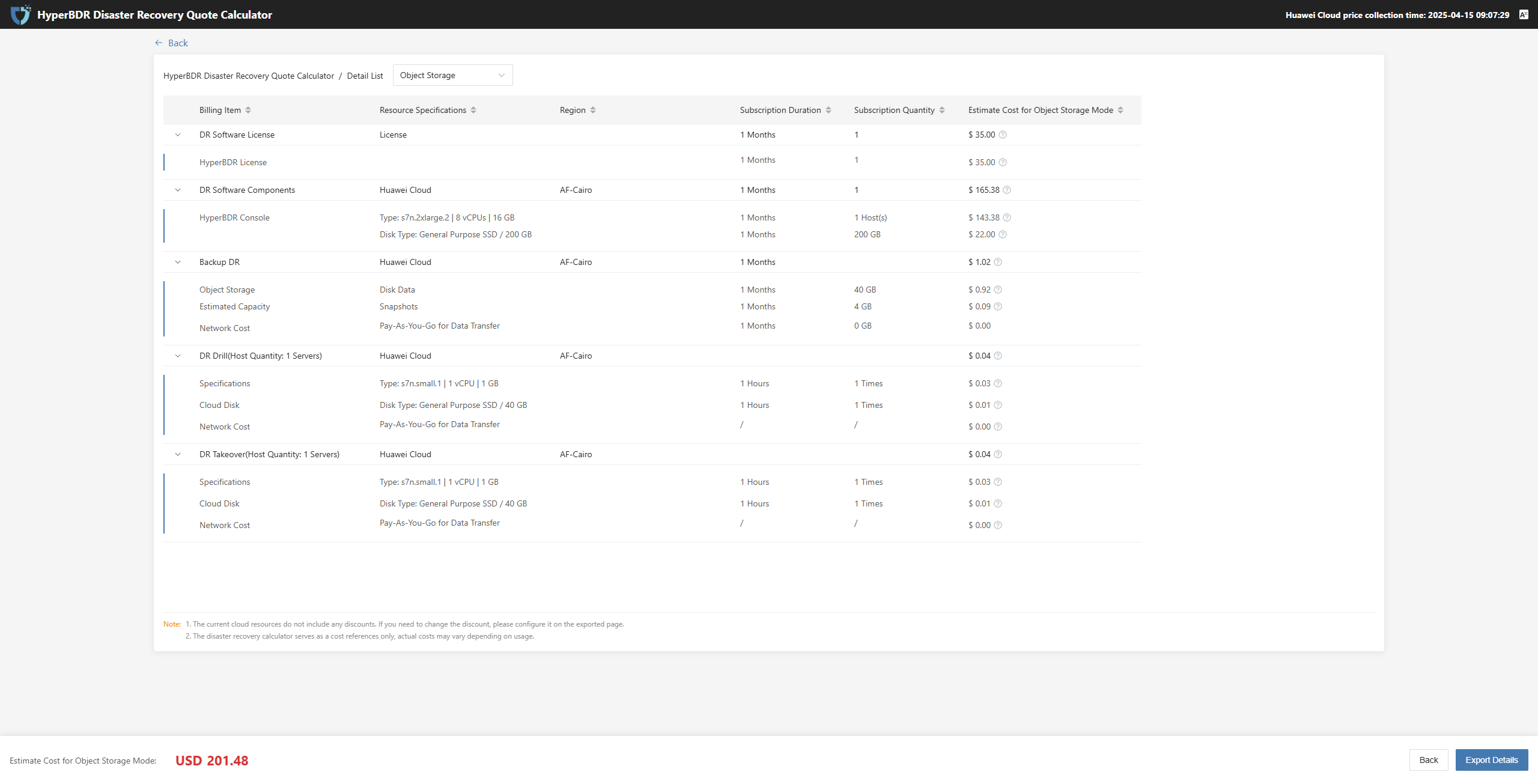1538x784 pixels.
Task: Sort by Estimate Cost for Object Storage Mode
Action: (1120, 110)
